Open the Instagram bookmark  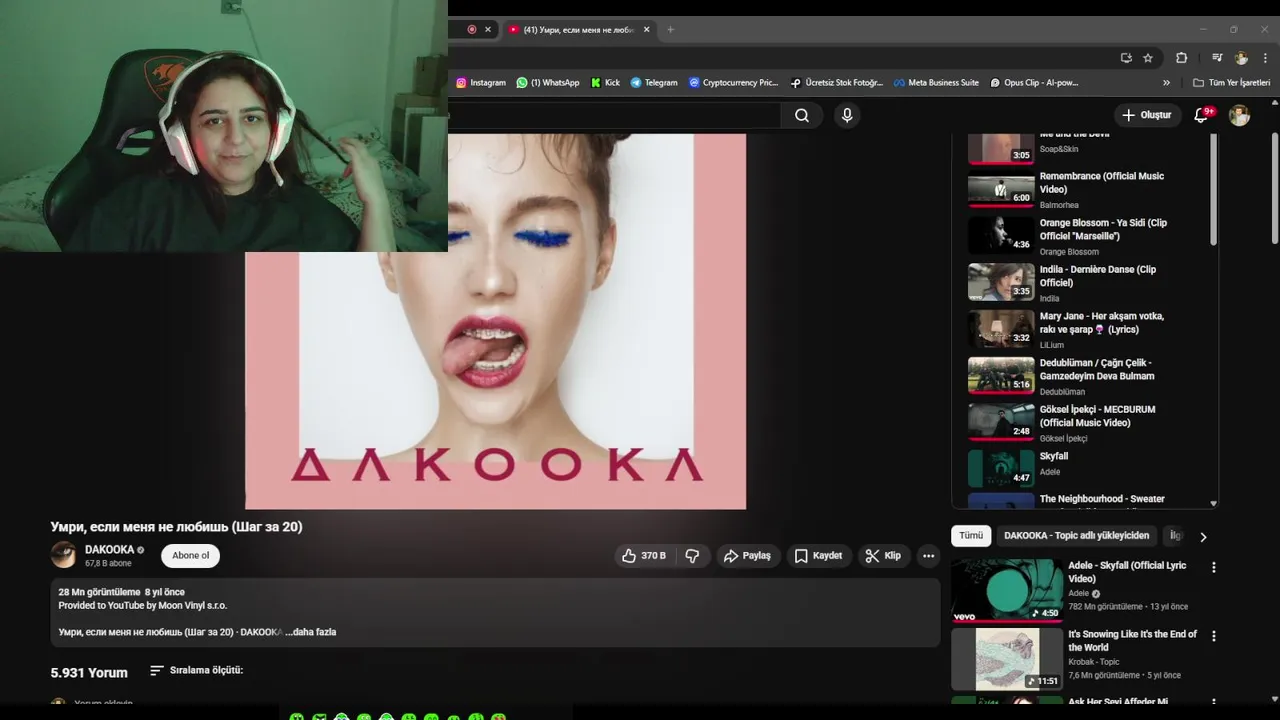click(481, 83)
